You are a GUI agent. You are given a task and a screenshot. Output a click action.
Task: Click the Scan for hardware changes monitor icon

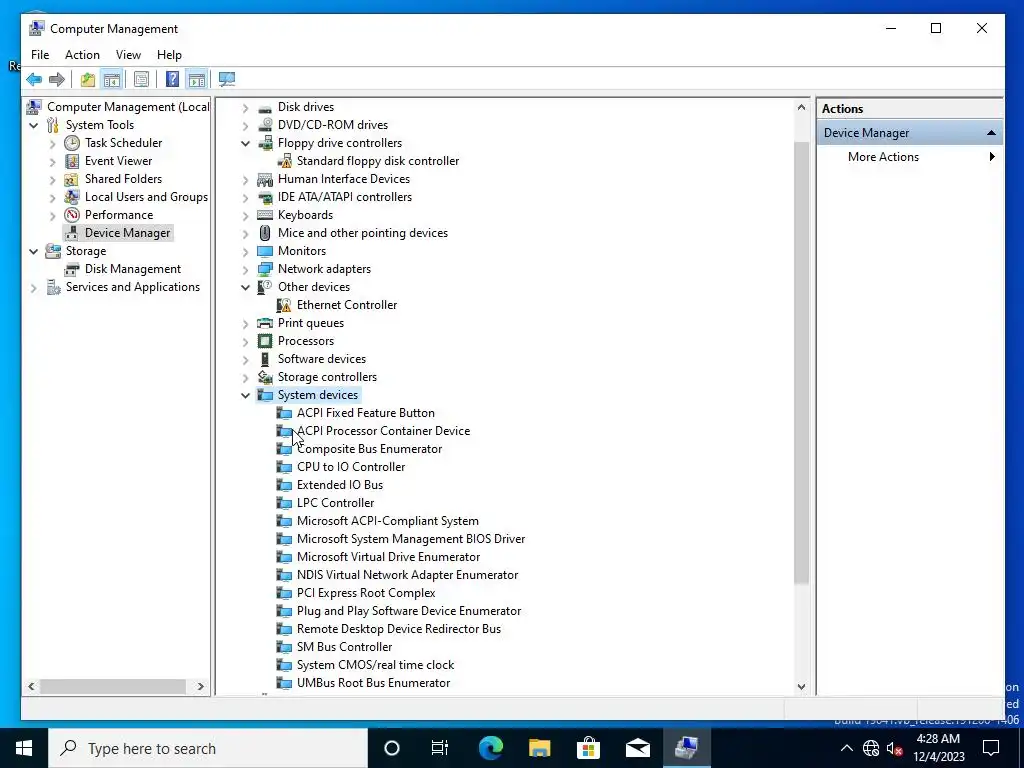click(x=227, y=80)
